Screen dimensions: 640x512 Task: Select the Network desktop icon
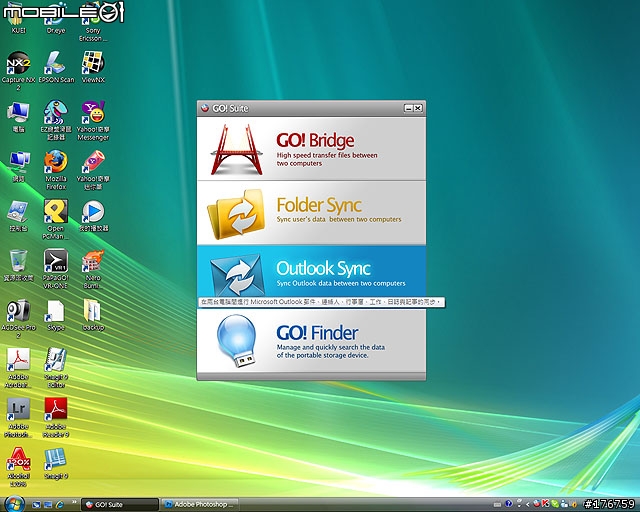tap(18, 167)
